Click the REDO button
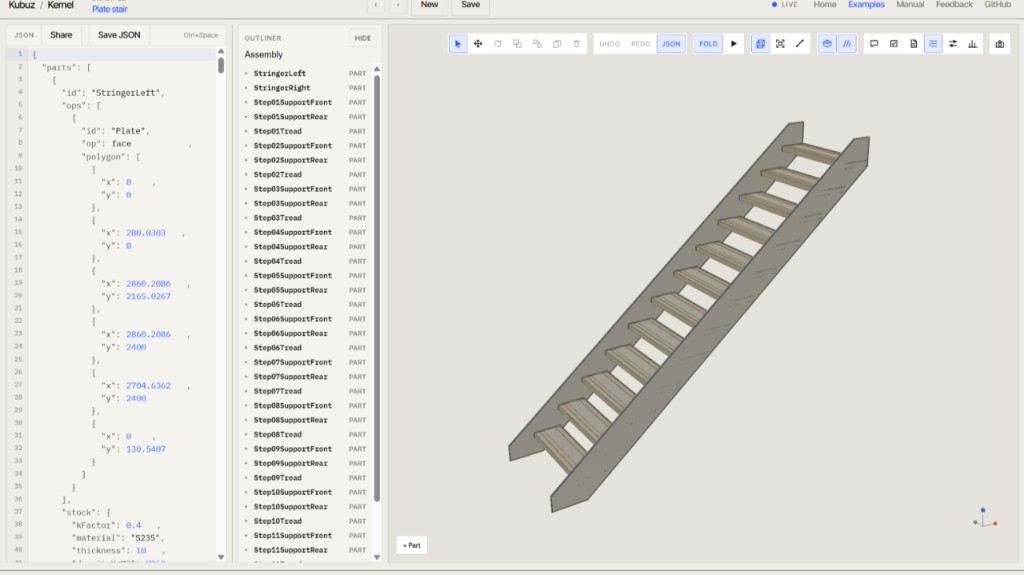Image resolution: width=1024 pixels, height=575 pixels. point(641,44)
